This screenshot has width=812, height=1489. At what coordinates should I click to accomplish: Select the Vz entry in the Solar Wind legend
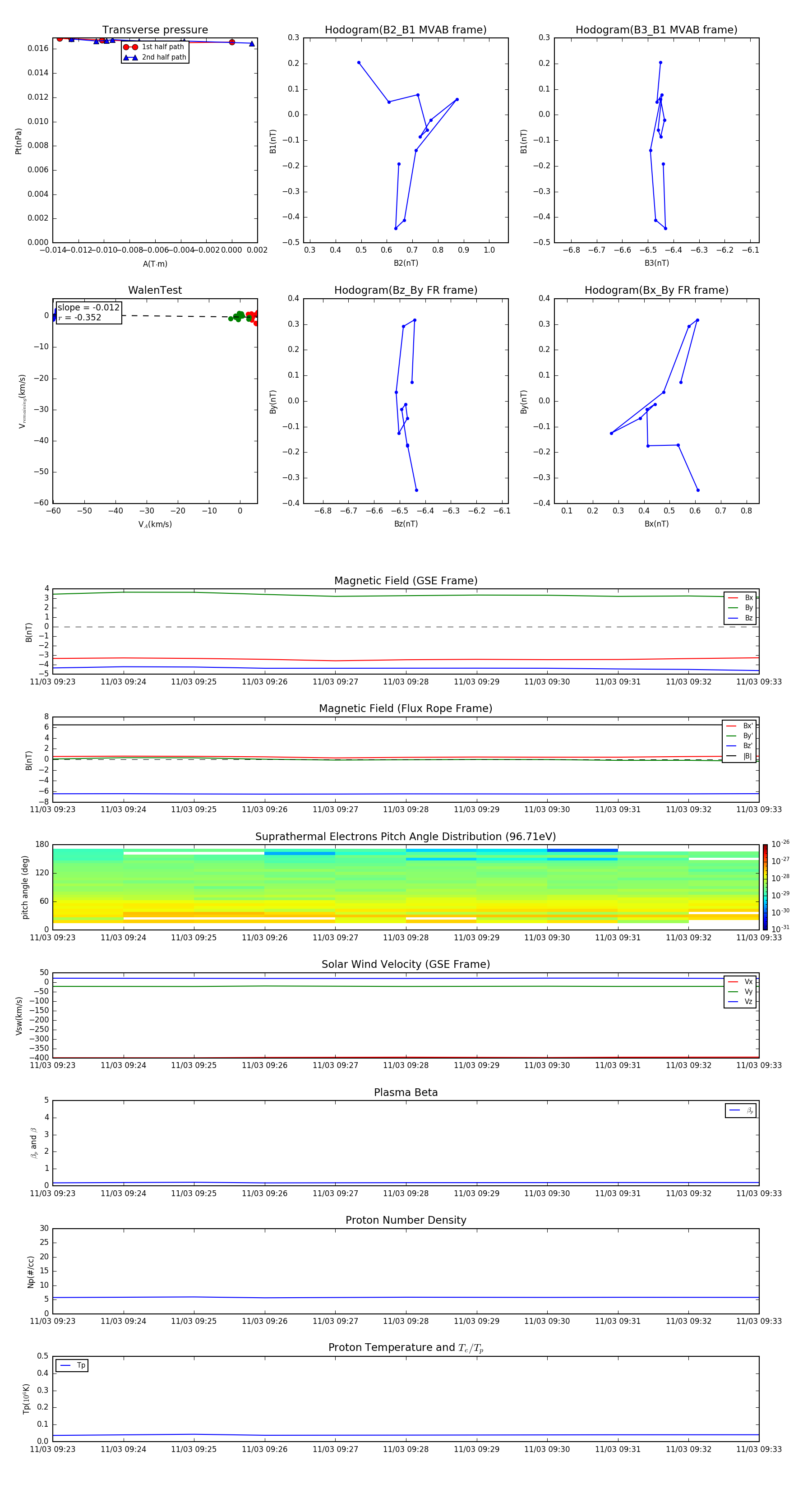pos(740,1002)
